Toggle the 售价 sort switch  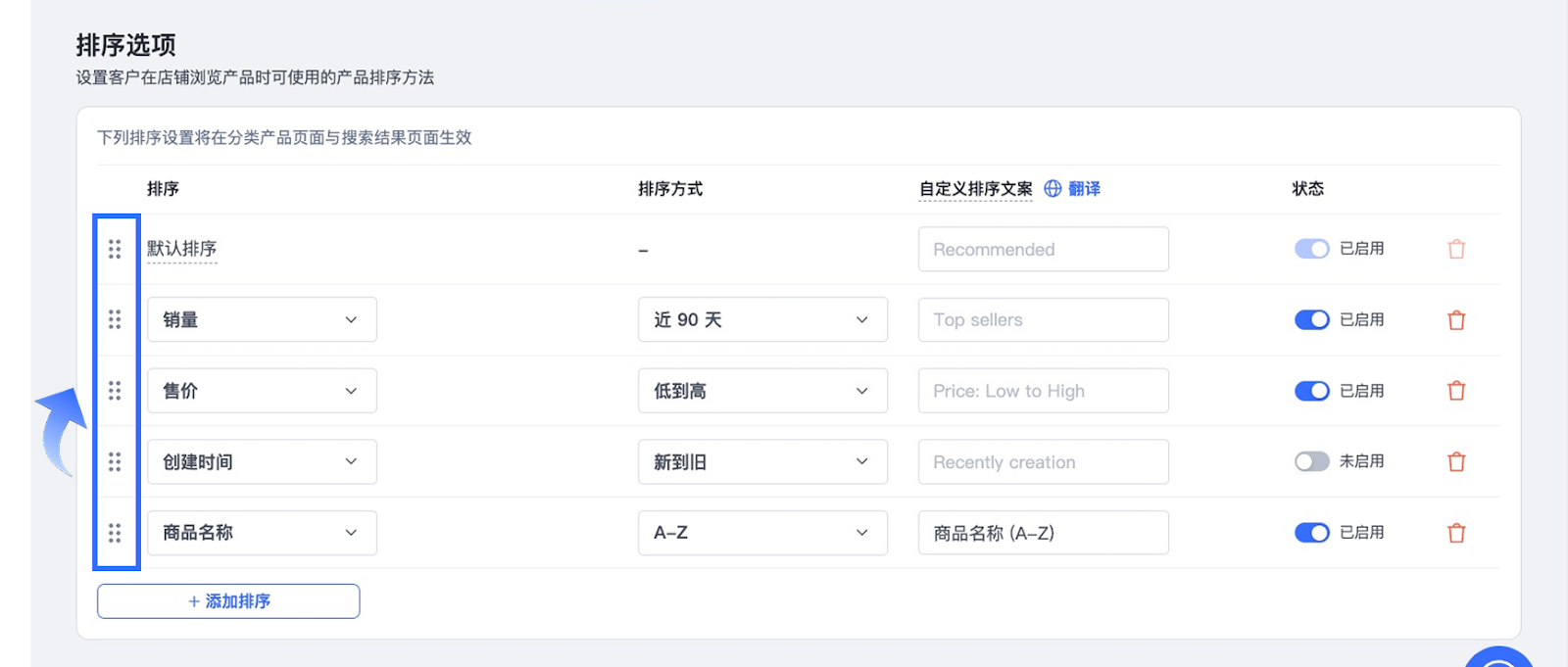click(x=1311, y=391)
